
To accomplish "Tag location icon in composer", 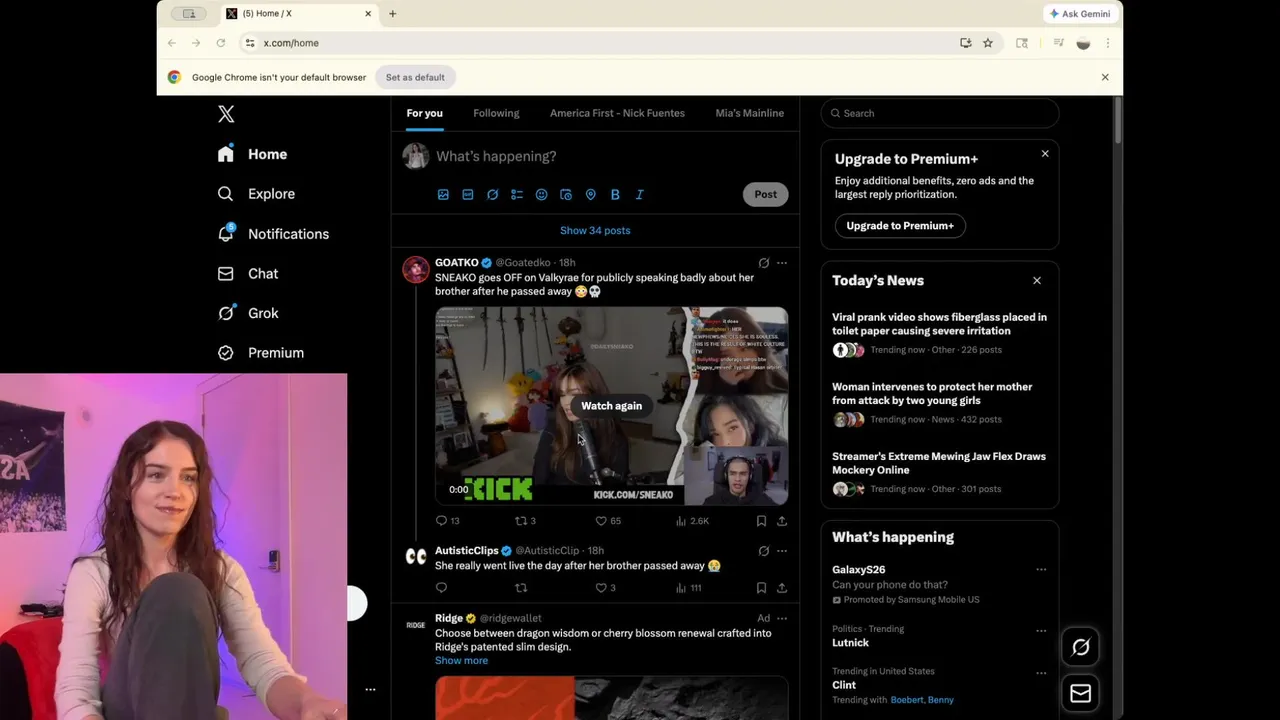I will click(x=590, y=195).
